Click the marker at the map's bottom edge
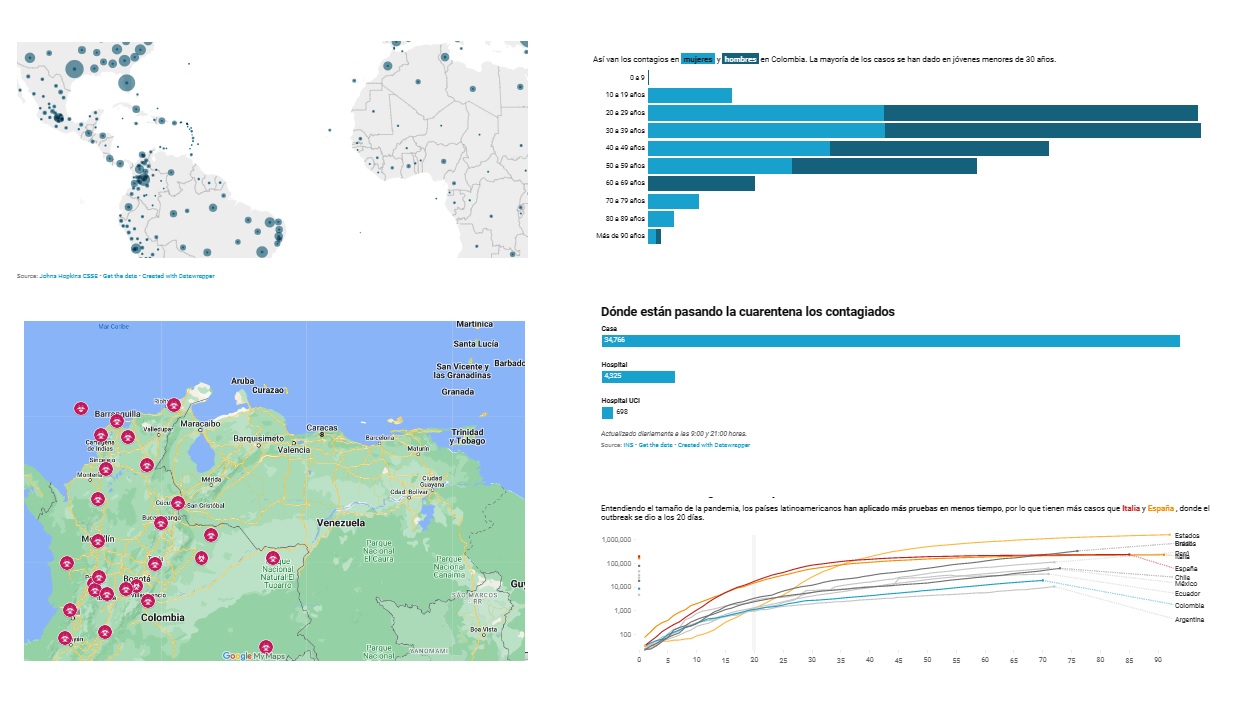 point(265,646)
